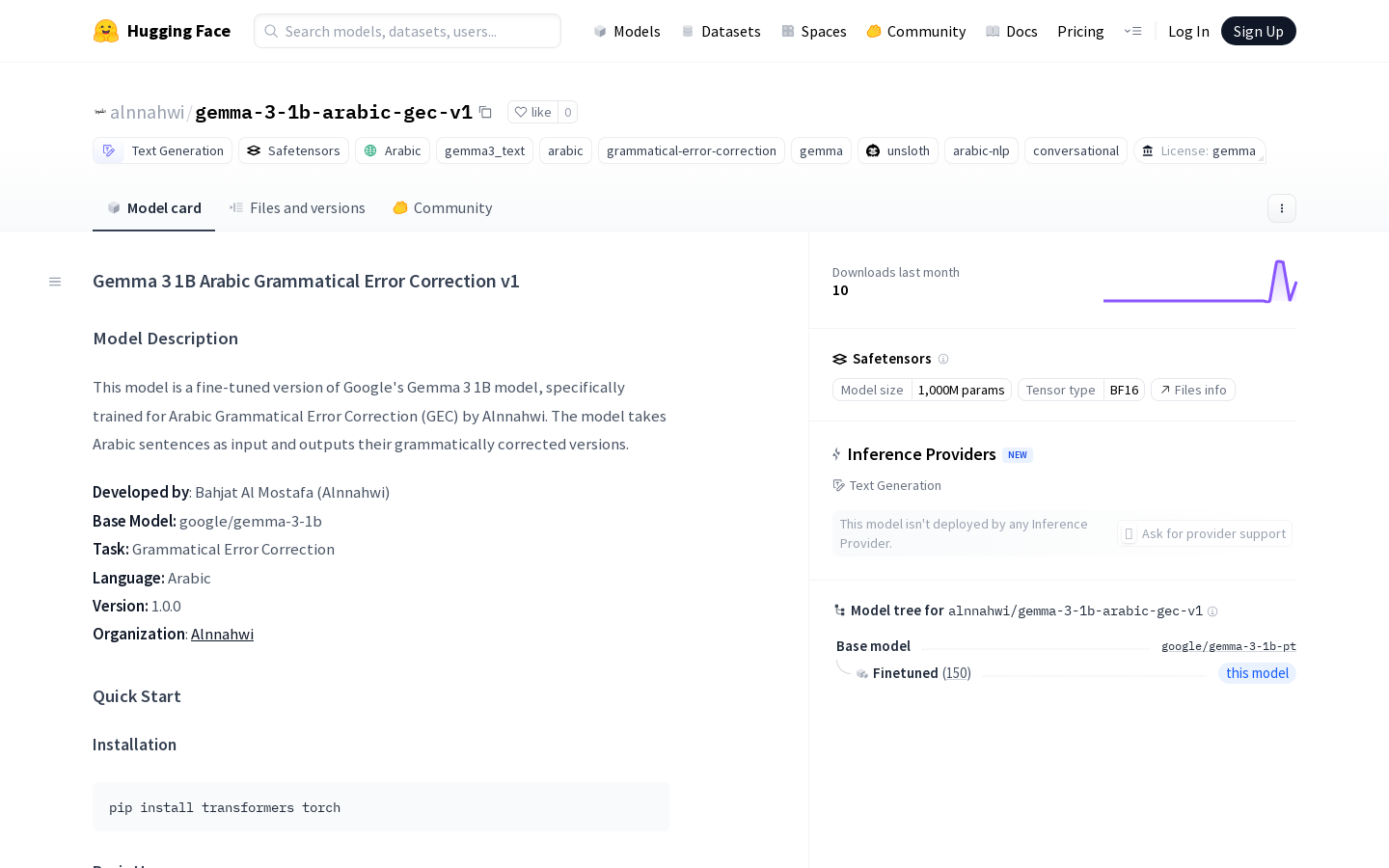Viewport: 1389px width, 868px height.
Task: Click the search magnifier icon
Action: coord(271,31)
